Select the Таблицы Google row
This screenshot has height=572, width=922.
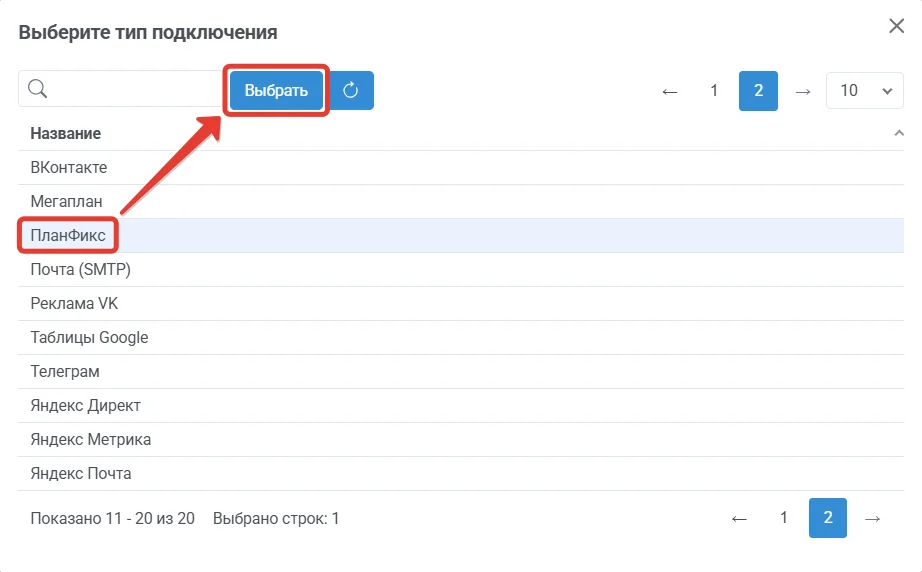[x=461, y=338]
